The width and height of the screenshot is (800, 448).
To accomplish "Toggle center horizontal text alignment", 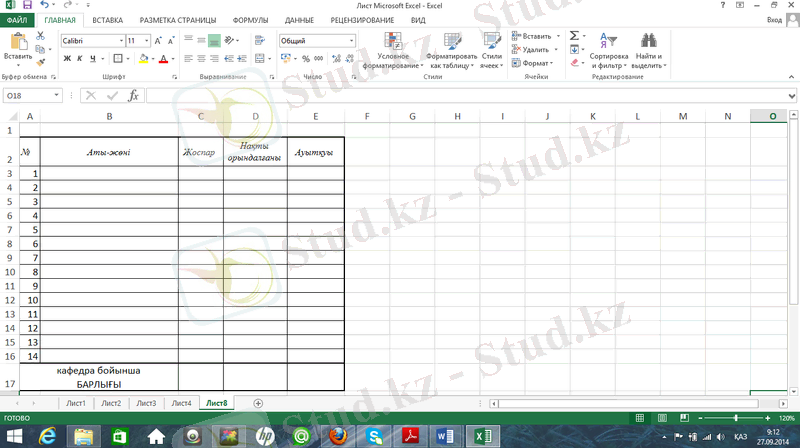I will pos(200,59).
